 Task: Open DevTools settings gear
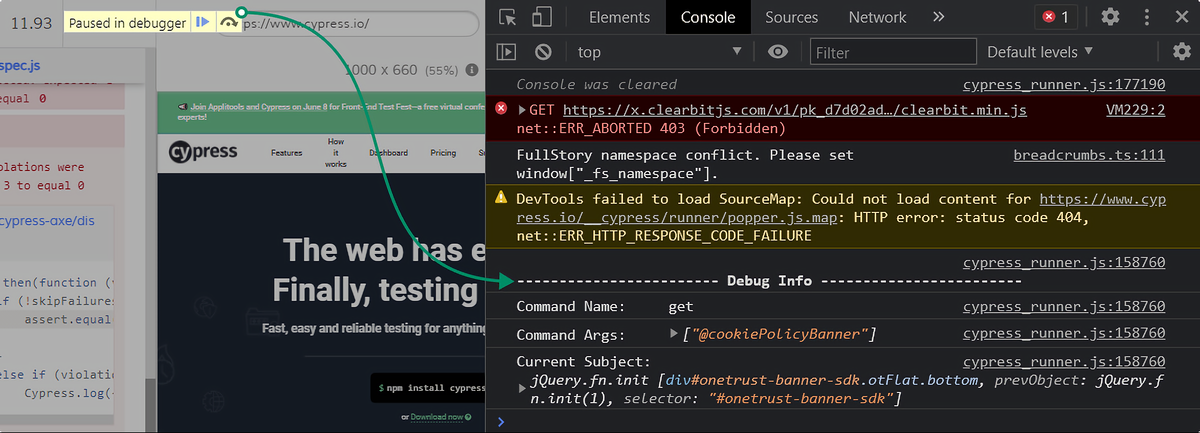click(x=1110, y=17)
